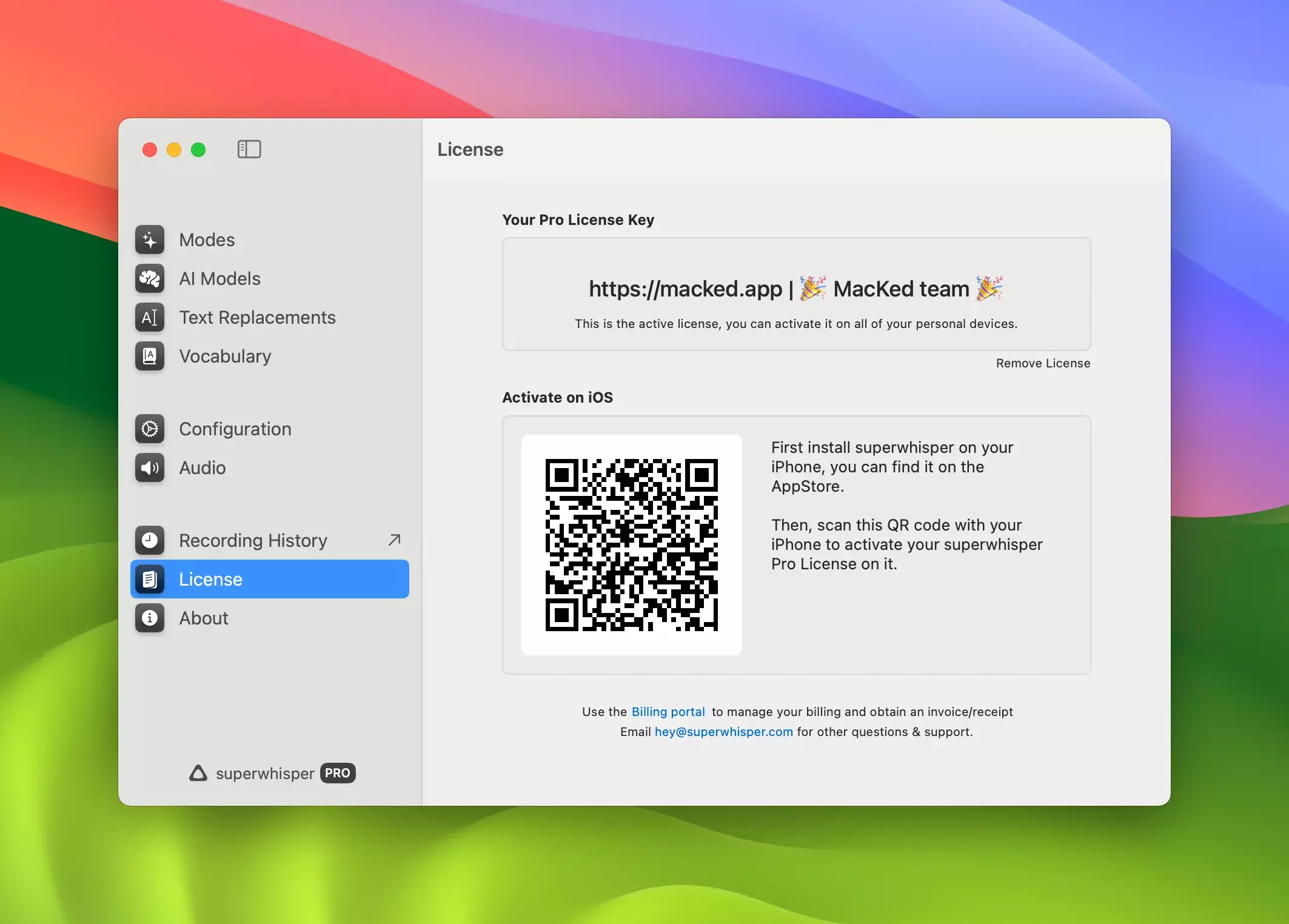The width and height of the screenshot is (1289, 924).
Task: Click the About info icon
Action: pos(150,618)
